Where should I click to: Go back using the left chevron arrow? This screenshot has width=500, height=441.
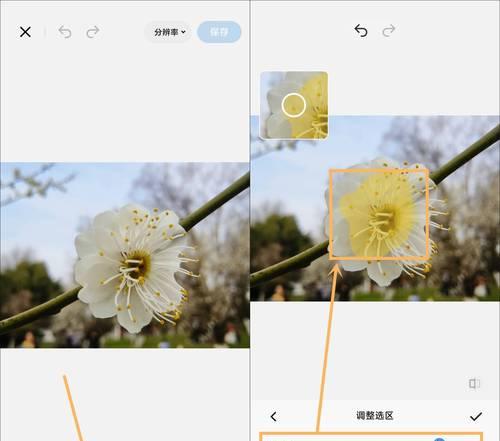click(274, 416)
